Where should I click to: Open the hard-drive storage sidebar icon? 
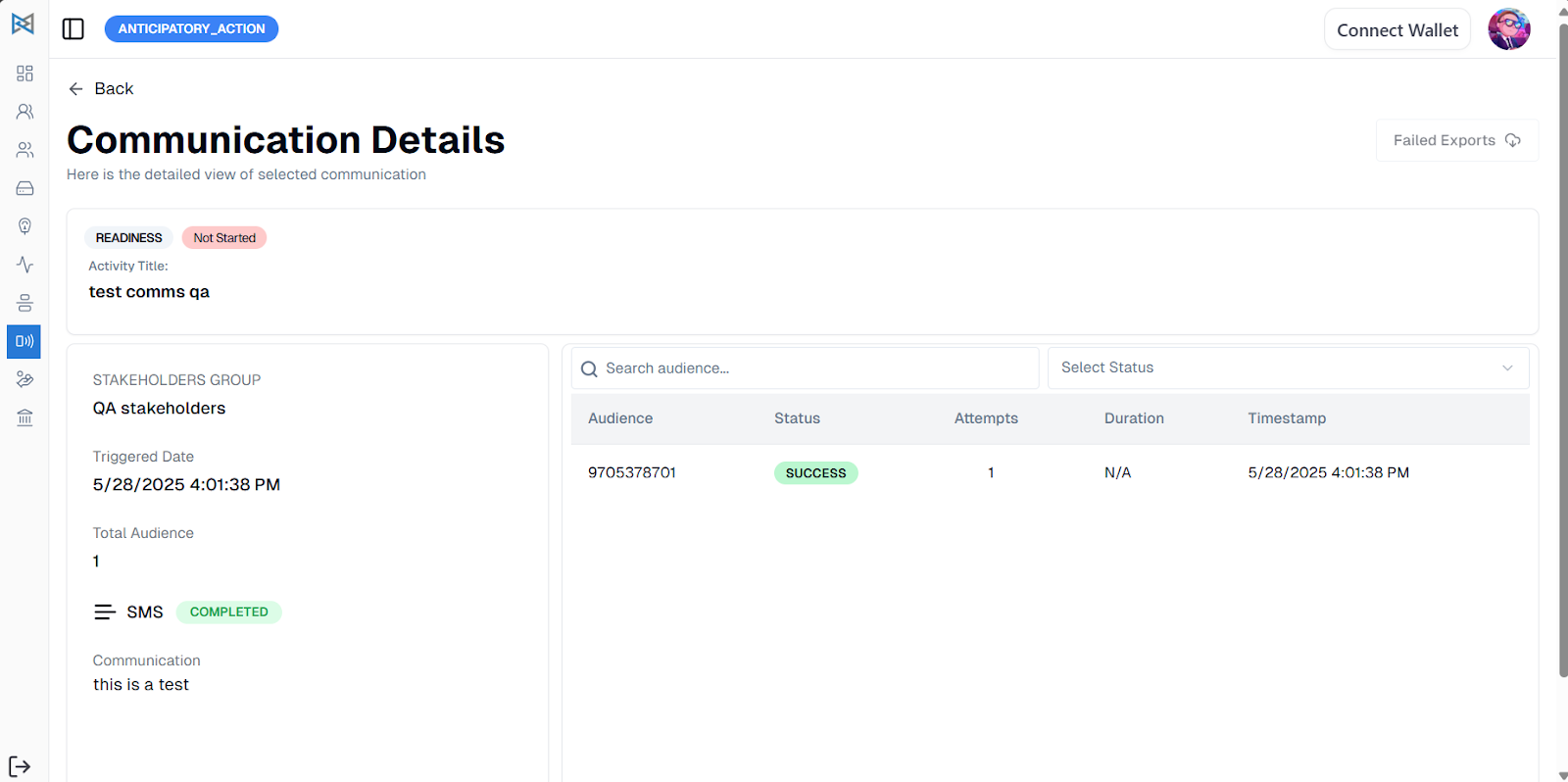click(x=24, y=188)
